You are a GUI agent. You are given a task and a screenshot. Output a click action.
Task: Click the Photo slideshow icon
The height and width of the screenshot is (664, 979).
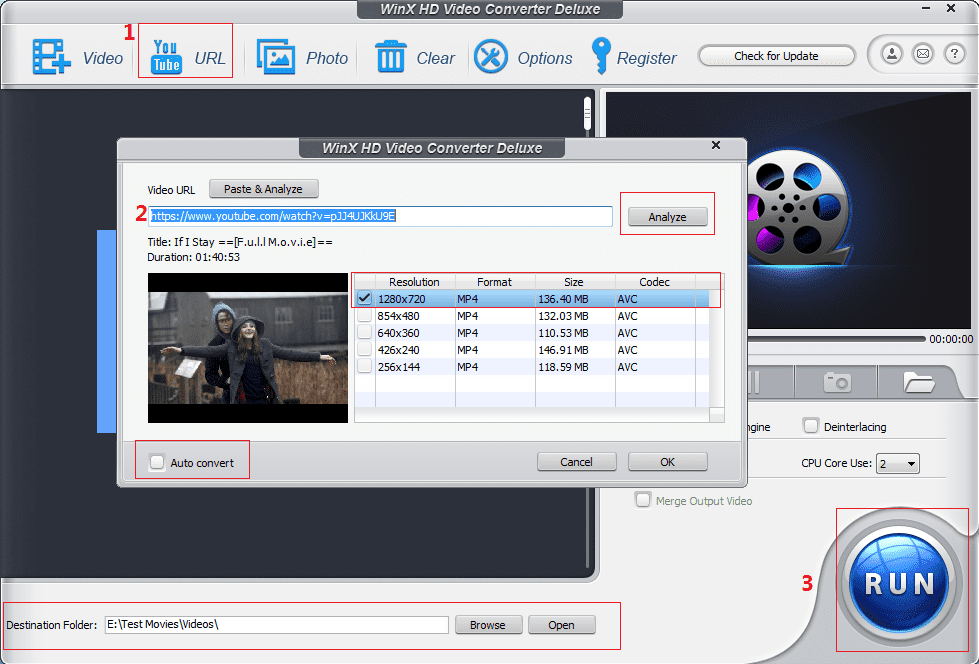tap(276, 57)
